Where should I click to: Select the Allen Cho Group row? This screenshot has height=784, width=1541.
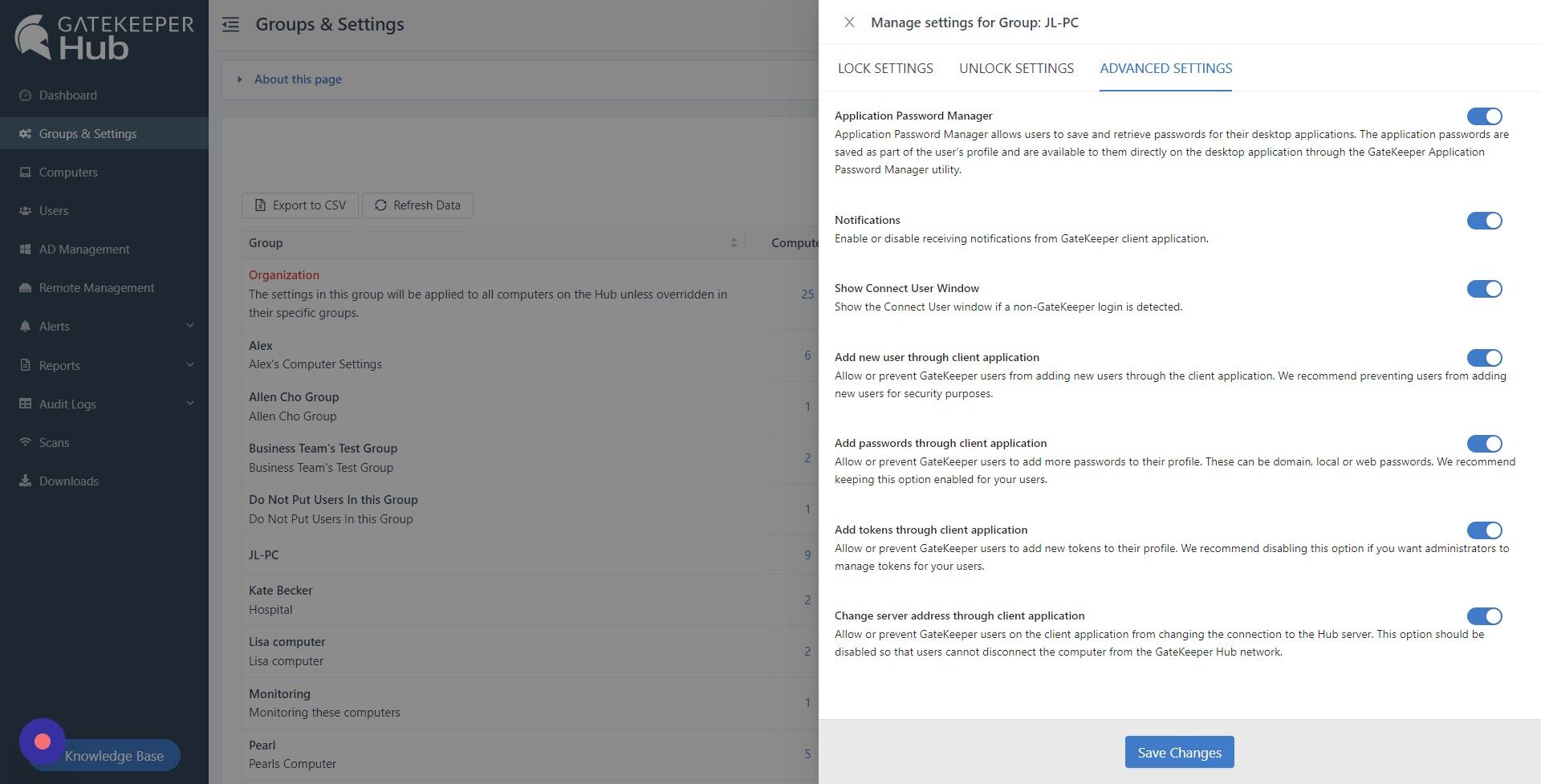pos(530,406)
